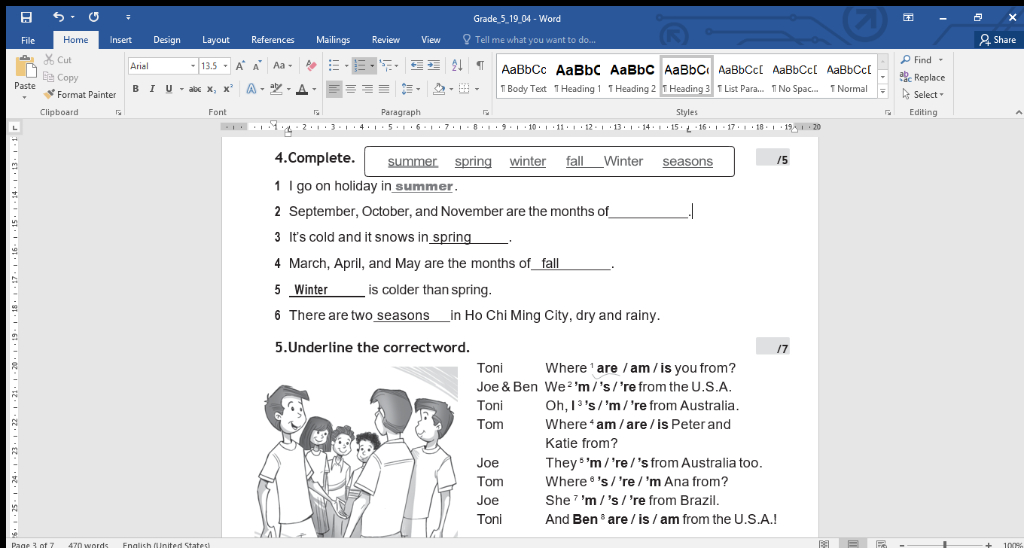Apply the No Spacing style
Screen dimensions: 1024x548
pyautogui.click(x=795, y=76)
